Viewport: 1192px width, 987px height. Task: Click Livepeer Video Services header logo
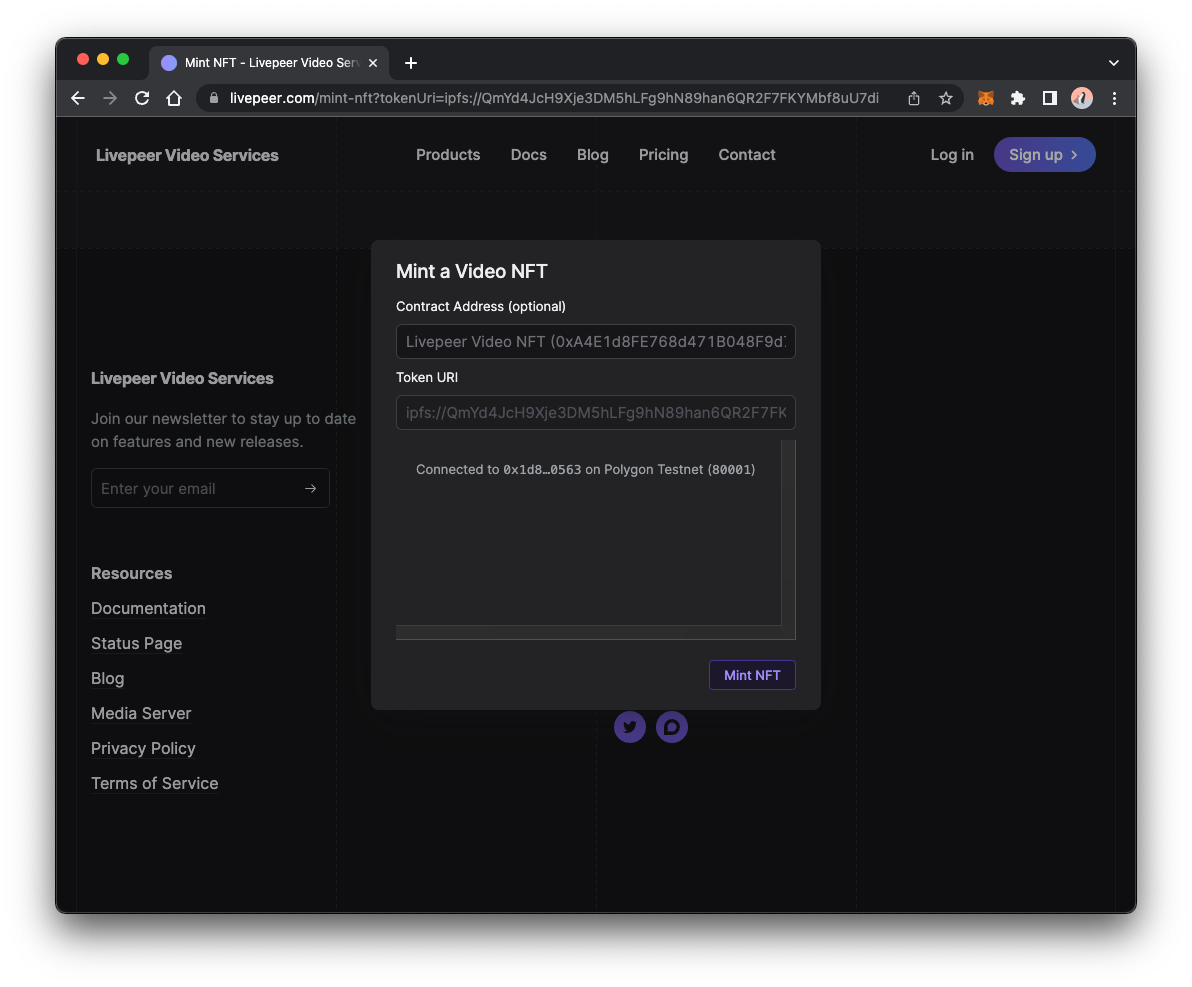point(187,155)
